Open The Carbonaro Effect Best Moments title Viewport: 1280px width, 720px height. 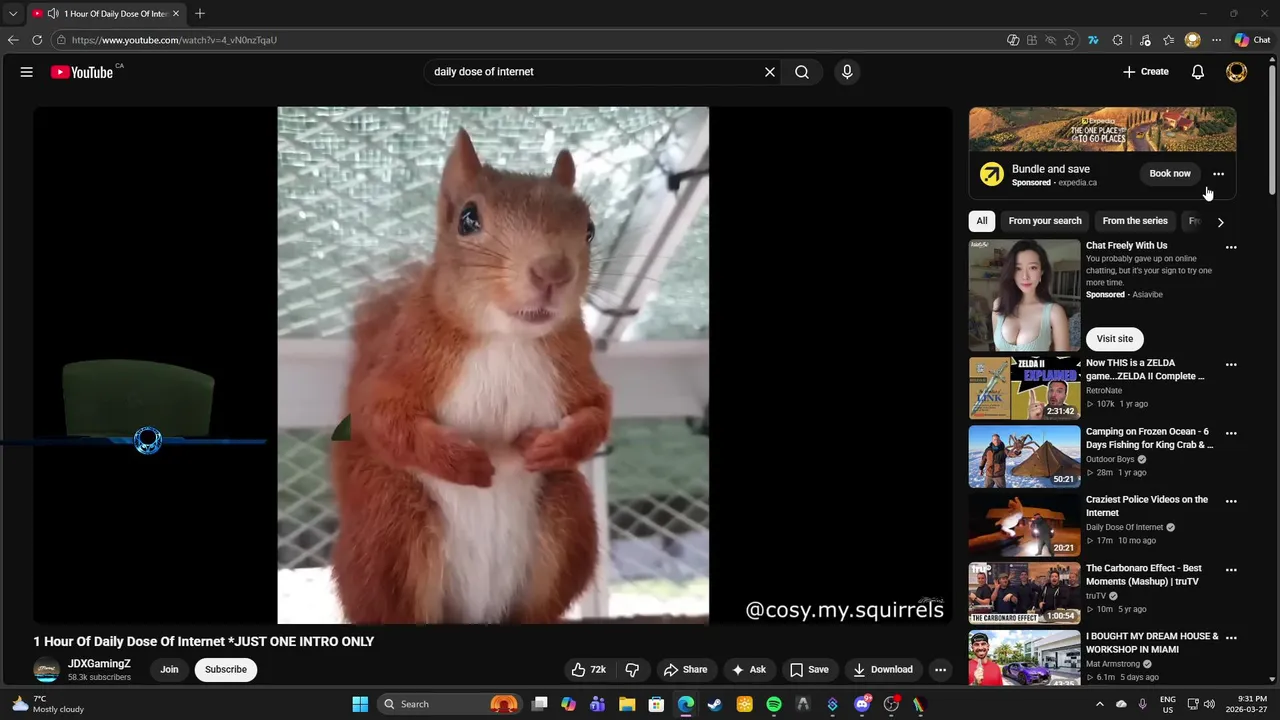[x=1142, y=575]
